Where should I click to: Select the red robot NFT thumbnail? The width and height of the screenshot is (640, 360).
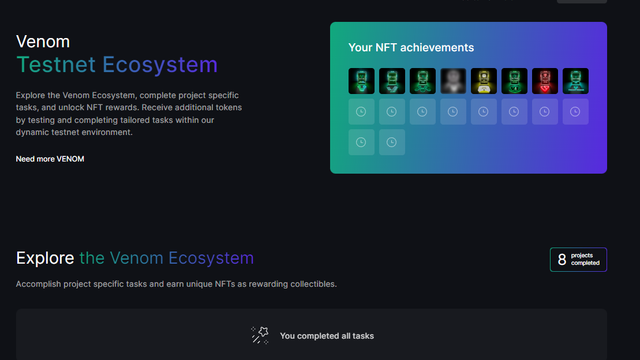click(545, 81)
